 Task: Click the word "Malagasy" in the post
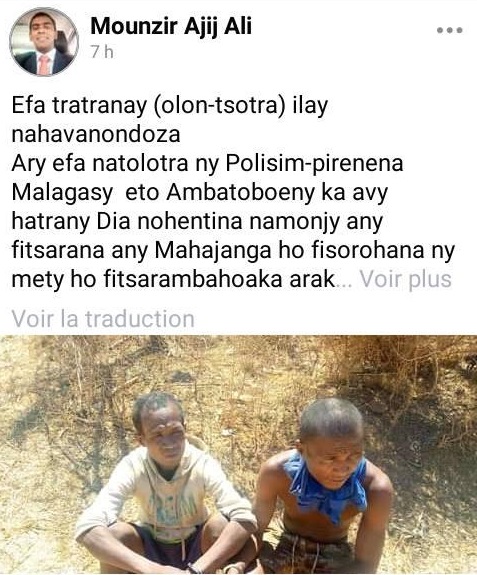(x=62, y=193)
